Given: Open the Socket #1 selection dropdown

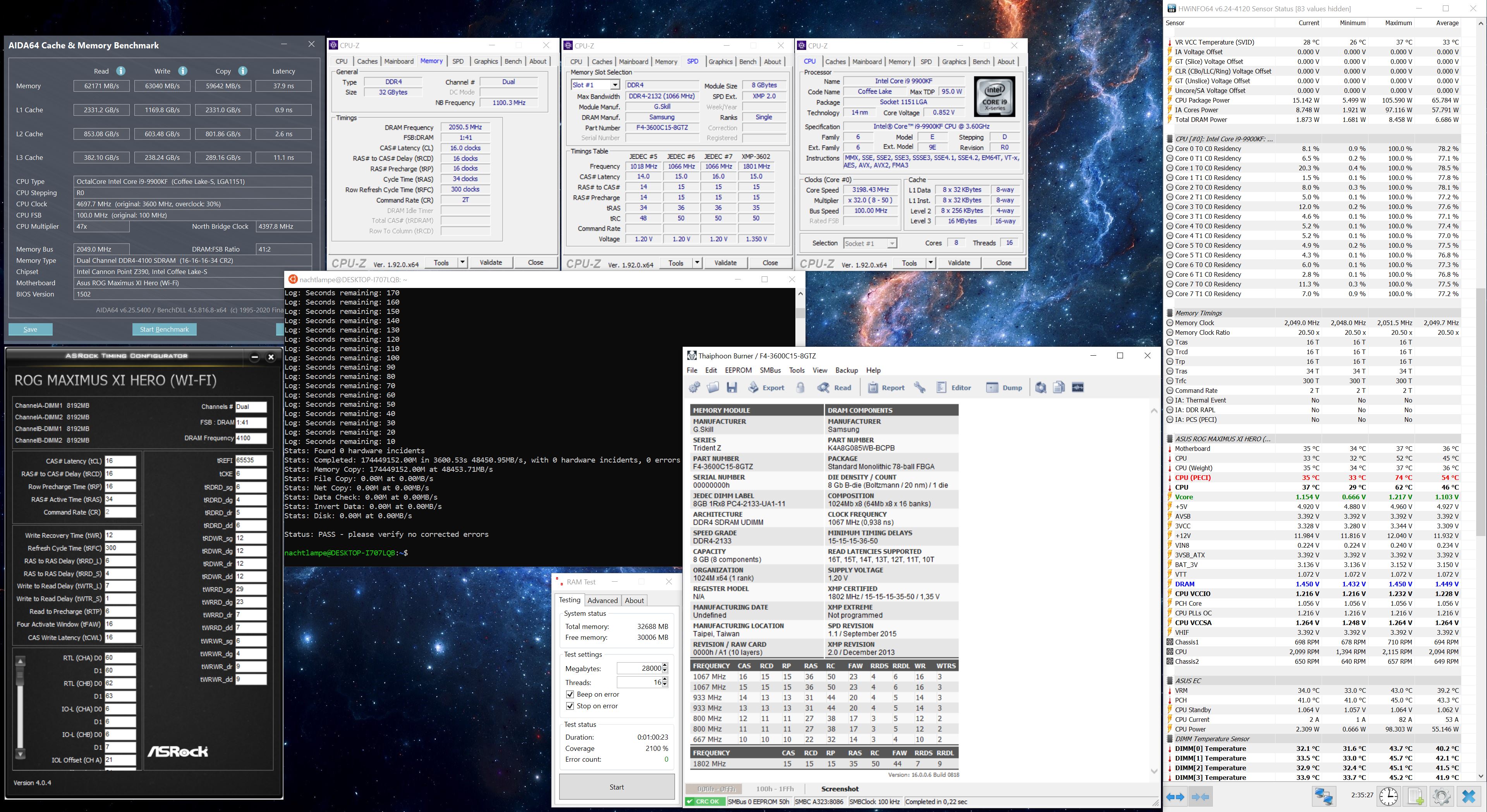Looking at the screenshot, I should click(892, 243).
